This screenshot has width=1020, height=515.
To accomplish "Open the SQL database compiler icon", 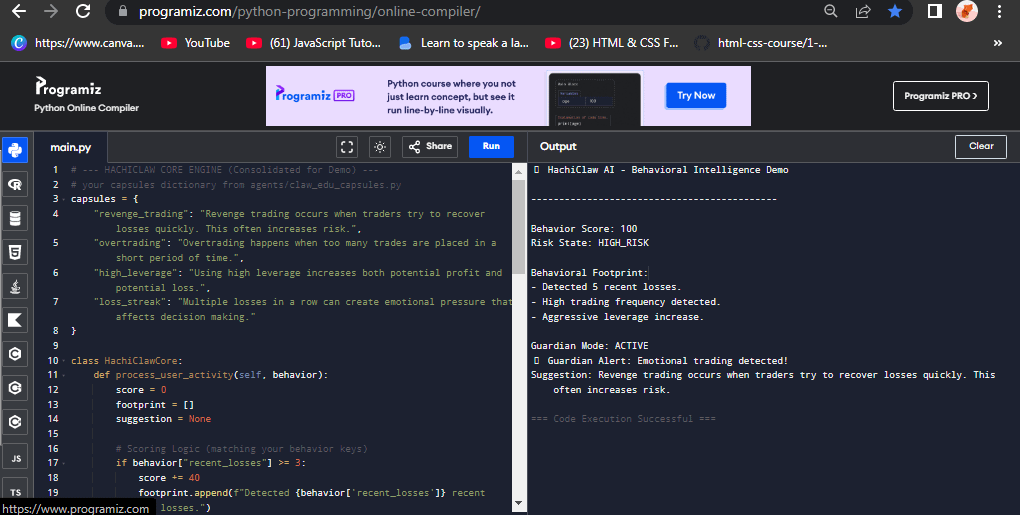I will pos(15,219).
